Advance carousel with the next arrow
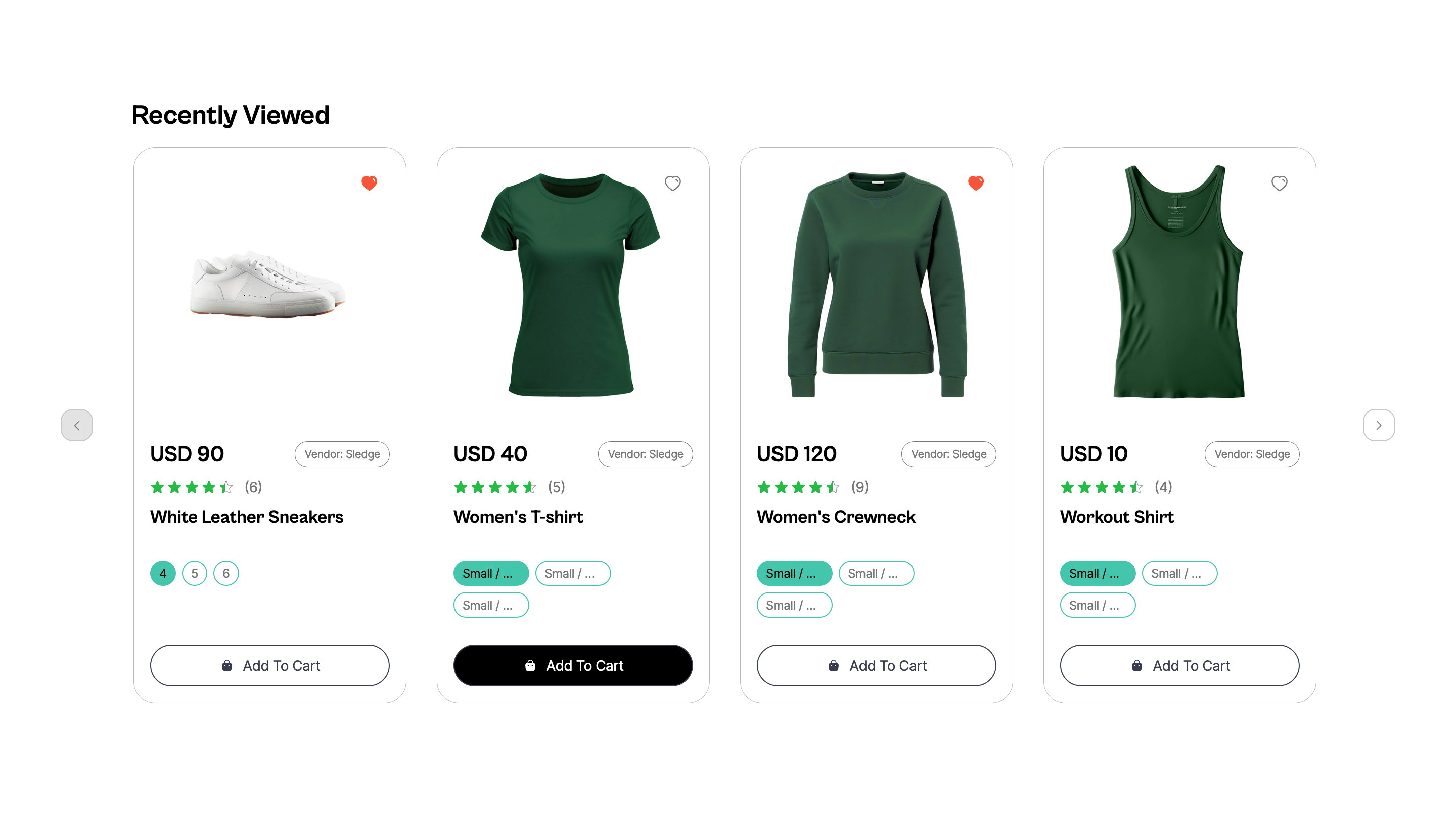 click(1379, 425)
